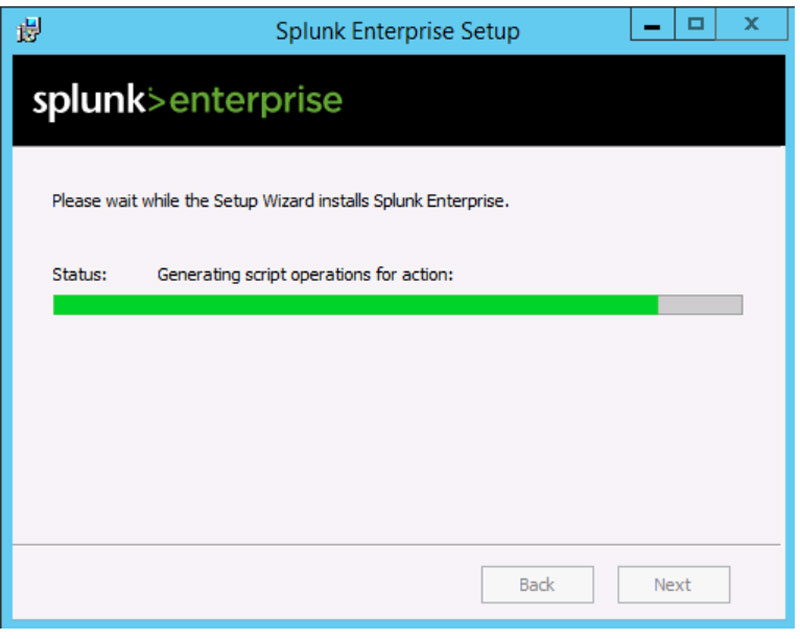800x639 pixels.
Task: Click the Status: label
Action: [80, 275]
